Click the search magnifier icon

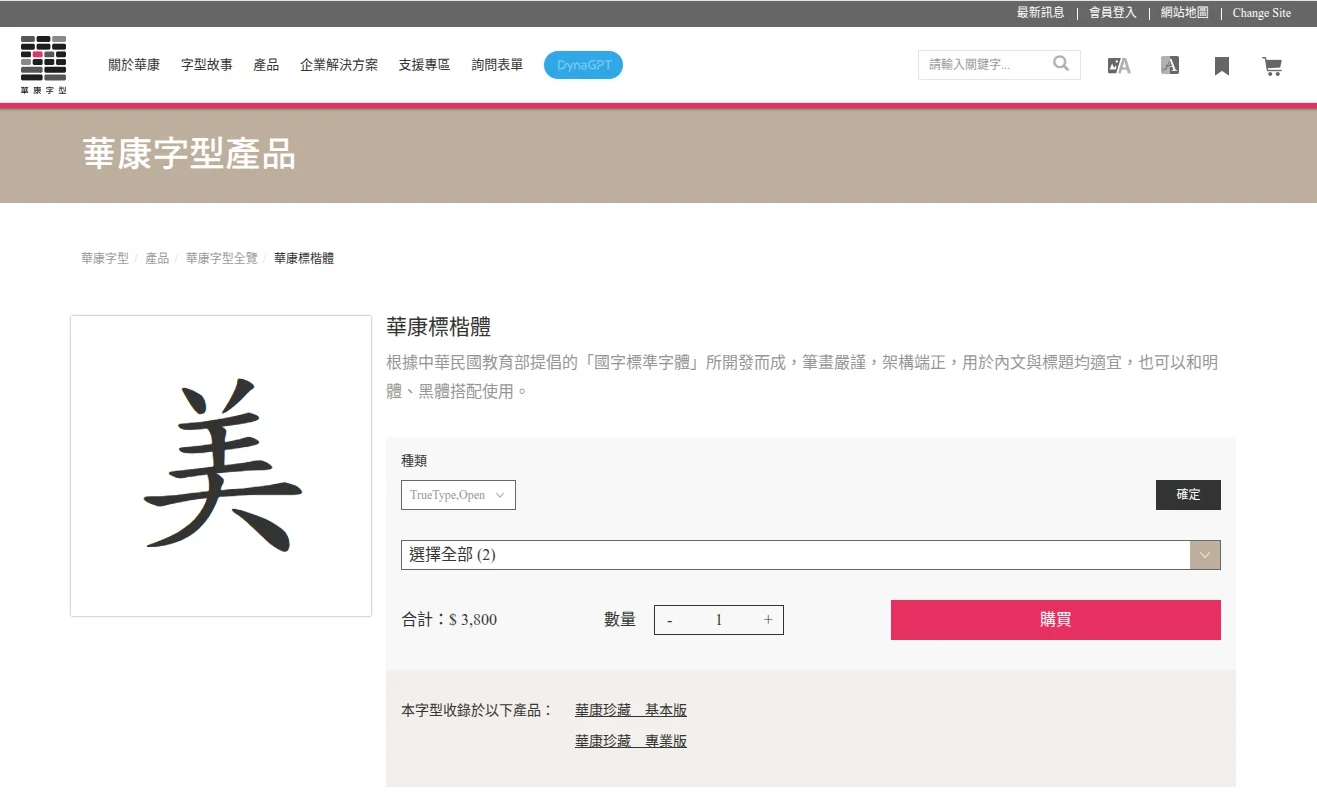pos(1061,64)
